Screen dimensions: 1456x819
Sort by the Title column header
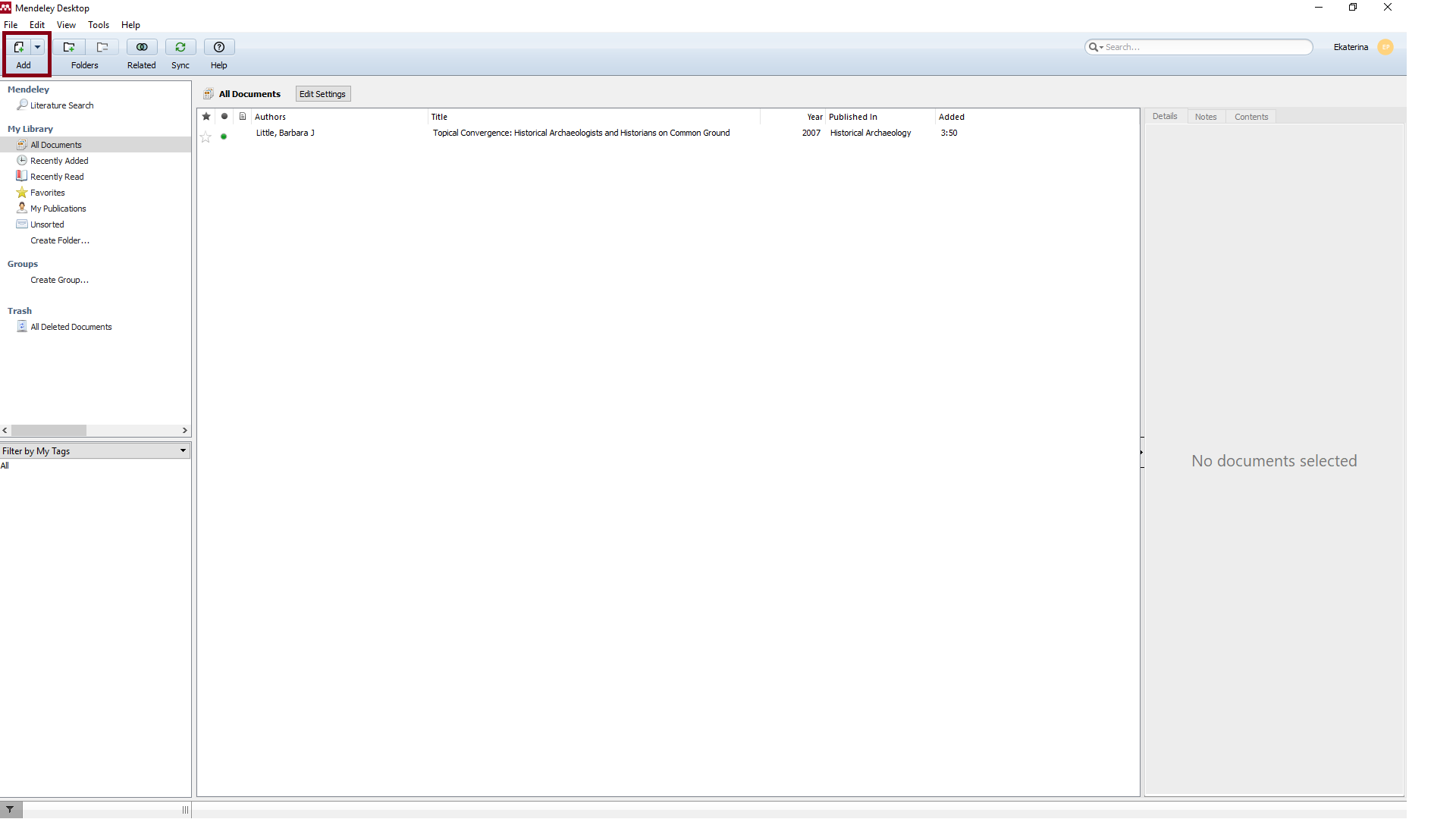[x=594, y=117]
